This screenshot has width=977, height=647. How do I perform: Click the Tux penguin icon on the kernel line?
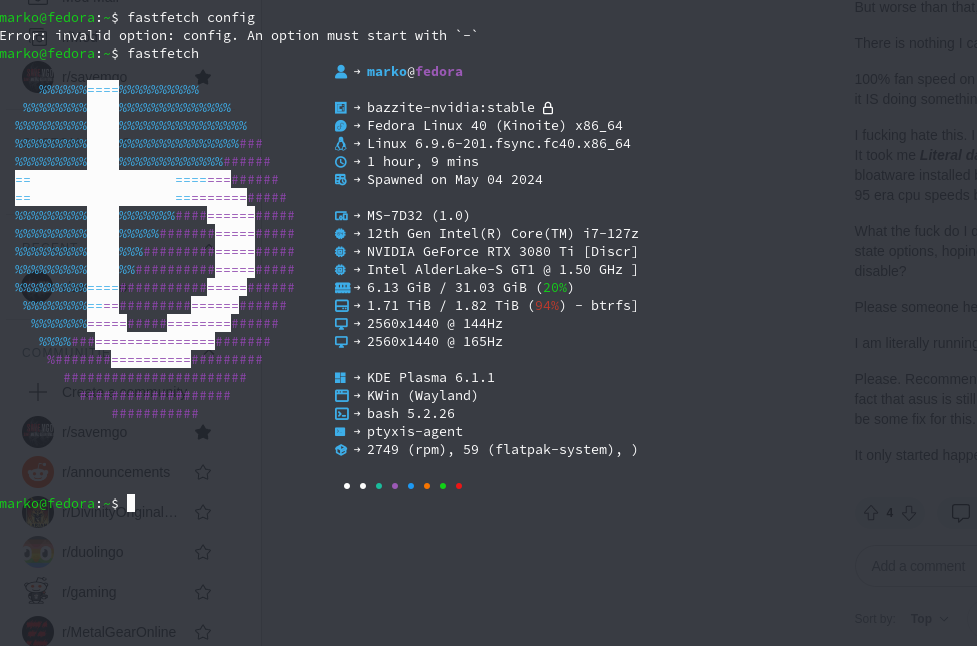click(341, 144)
